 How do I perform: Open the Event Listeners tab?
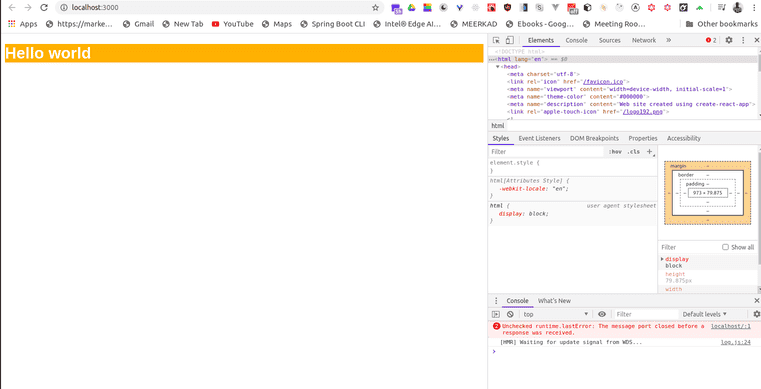pos(539,138)
